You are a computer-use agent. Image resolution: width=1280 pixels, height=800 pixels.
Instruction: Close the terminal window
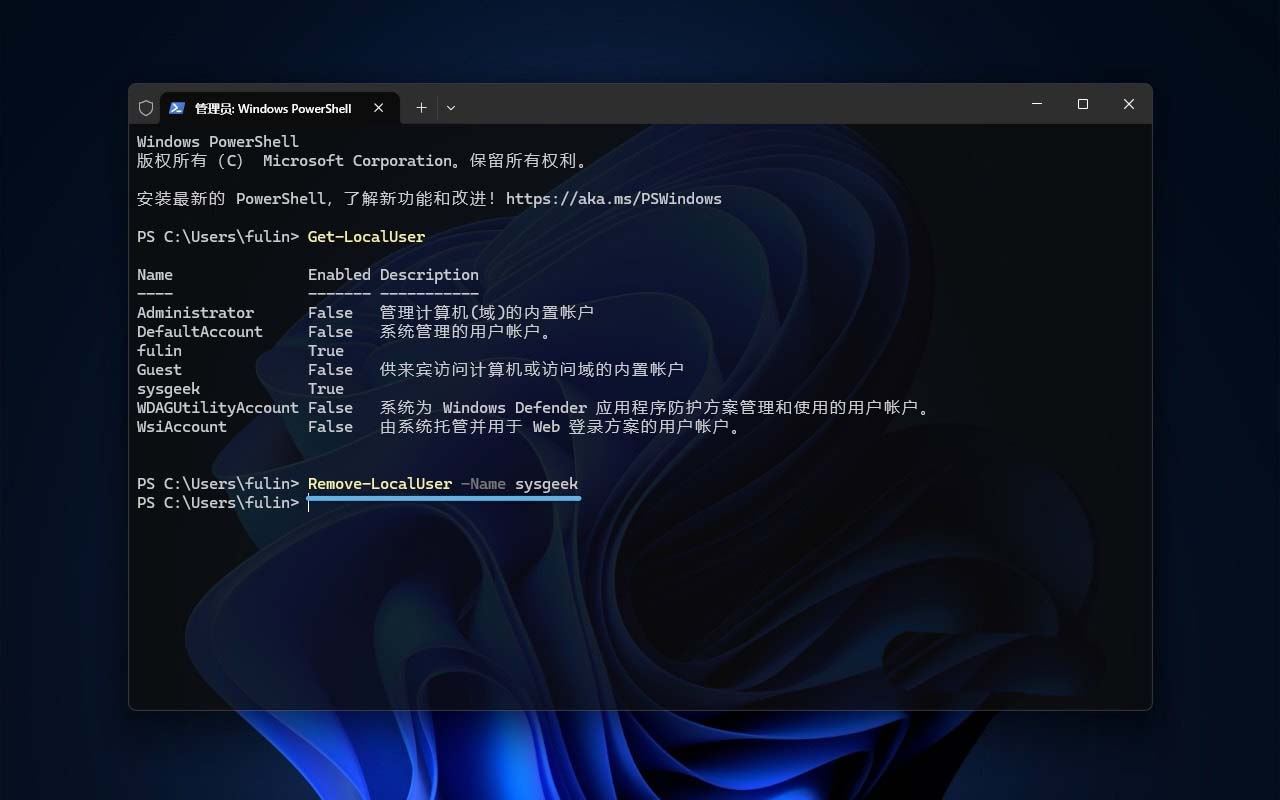pos(1128,105)
